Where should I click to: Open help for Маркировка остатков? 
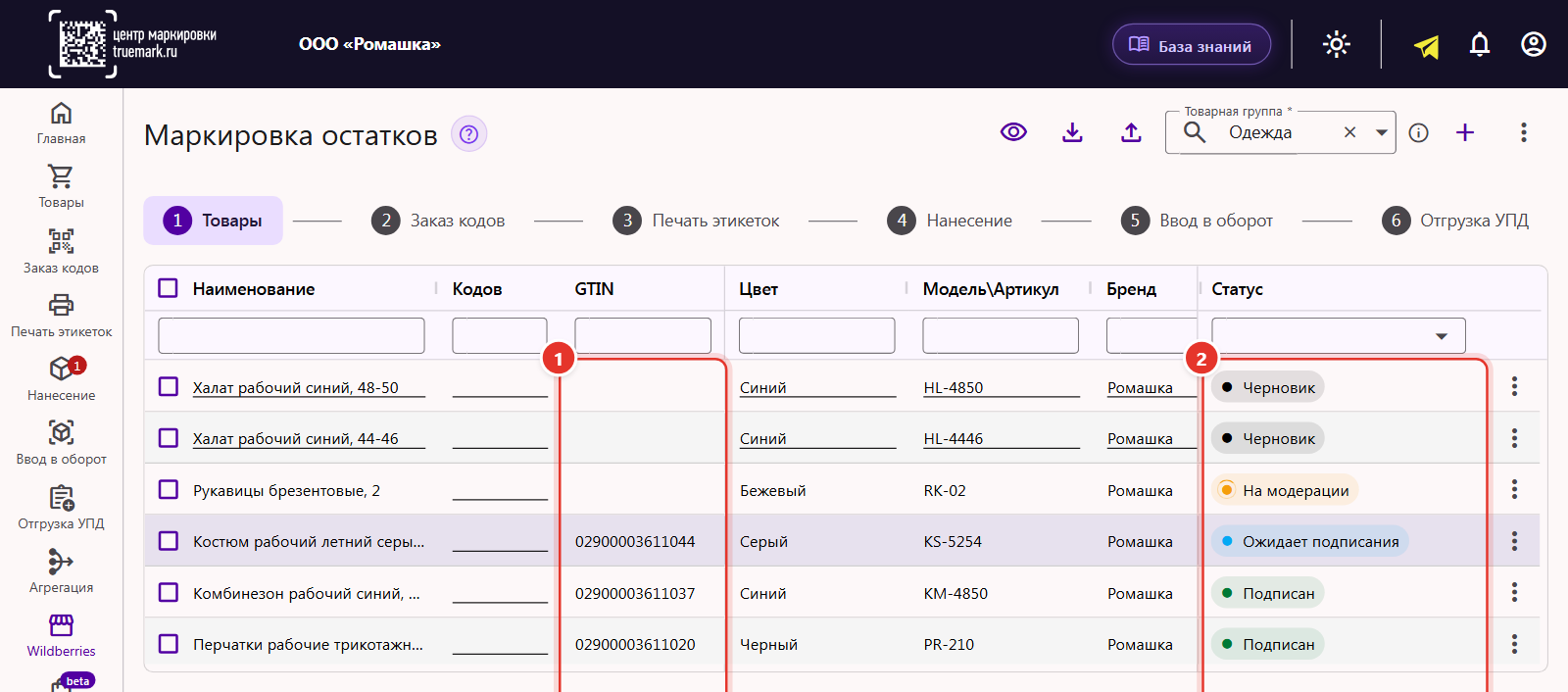click(469, 134)
